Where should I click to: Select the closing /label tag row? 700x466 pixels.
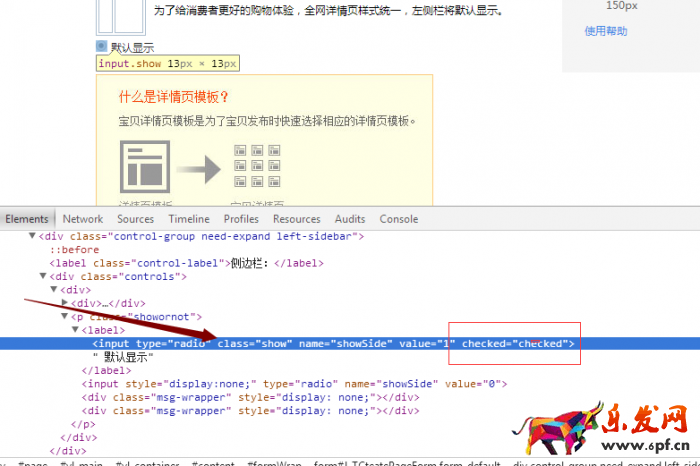[x=106, y=370]
